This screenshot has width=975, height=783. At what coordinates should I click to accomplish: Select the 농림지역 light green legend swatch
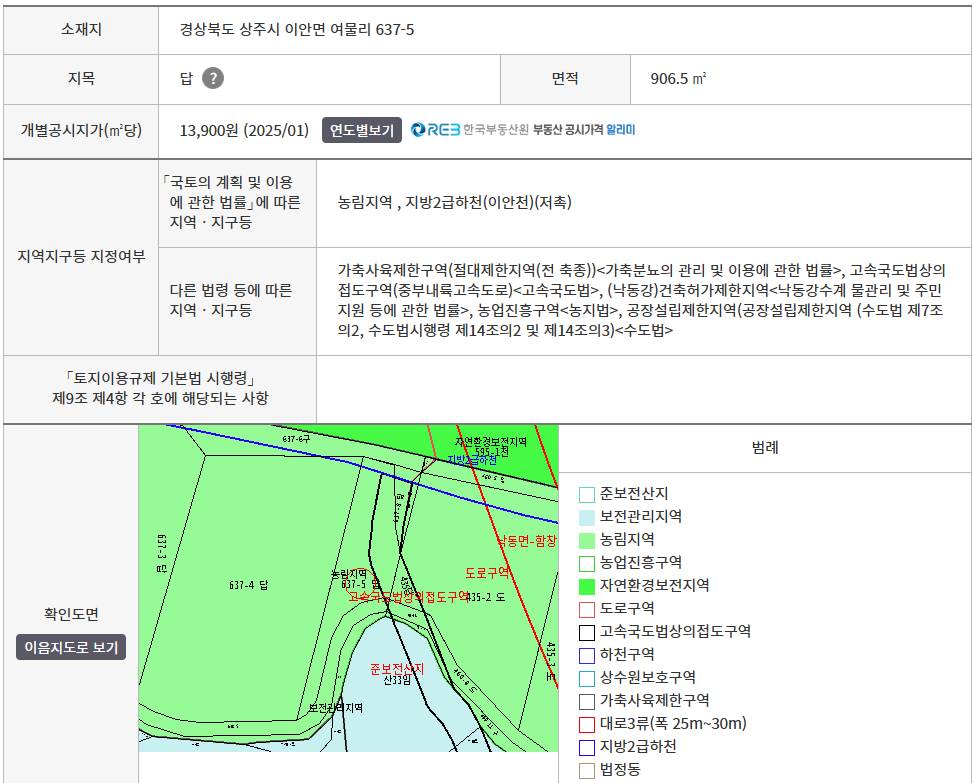(587, 540)
